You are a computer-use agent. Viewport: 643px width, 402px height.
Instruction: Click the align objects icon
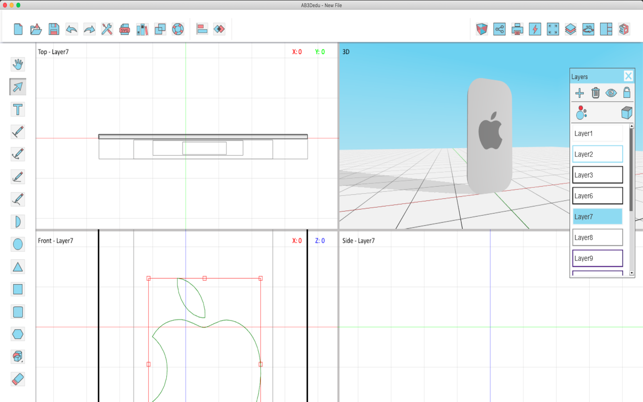click(202, 29)
